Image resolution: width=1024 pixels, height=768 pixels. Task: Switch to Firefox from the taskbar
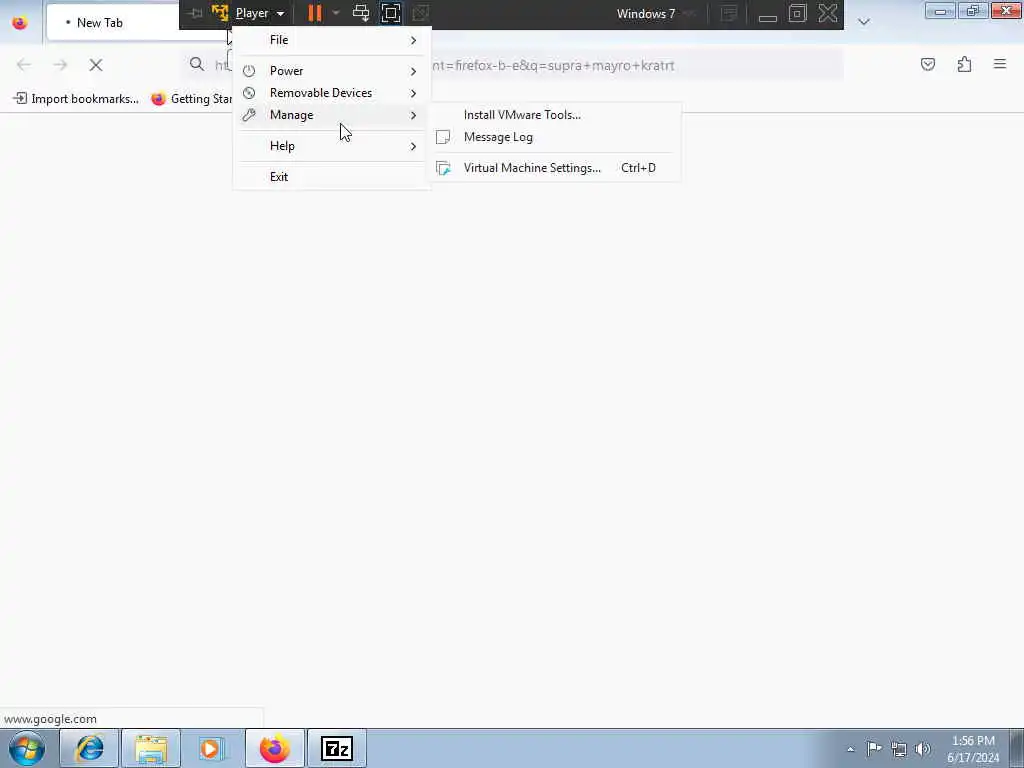coord(274,748)
